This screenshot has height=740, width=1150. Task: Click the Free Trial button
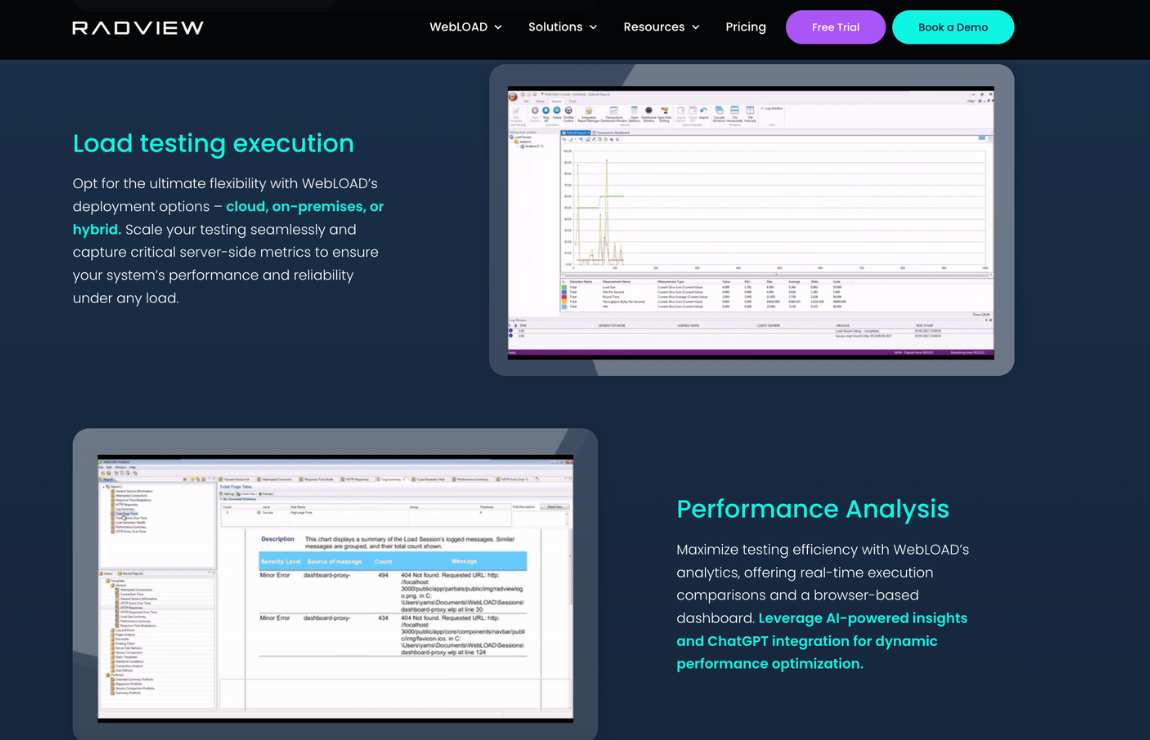[x=835, y=27]
